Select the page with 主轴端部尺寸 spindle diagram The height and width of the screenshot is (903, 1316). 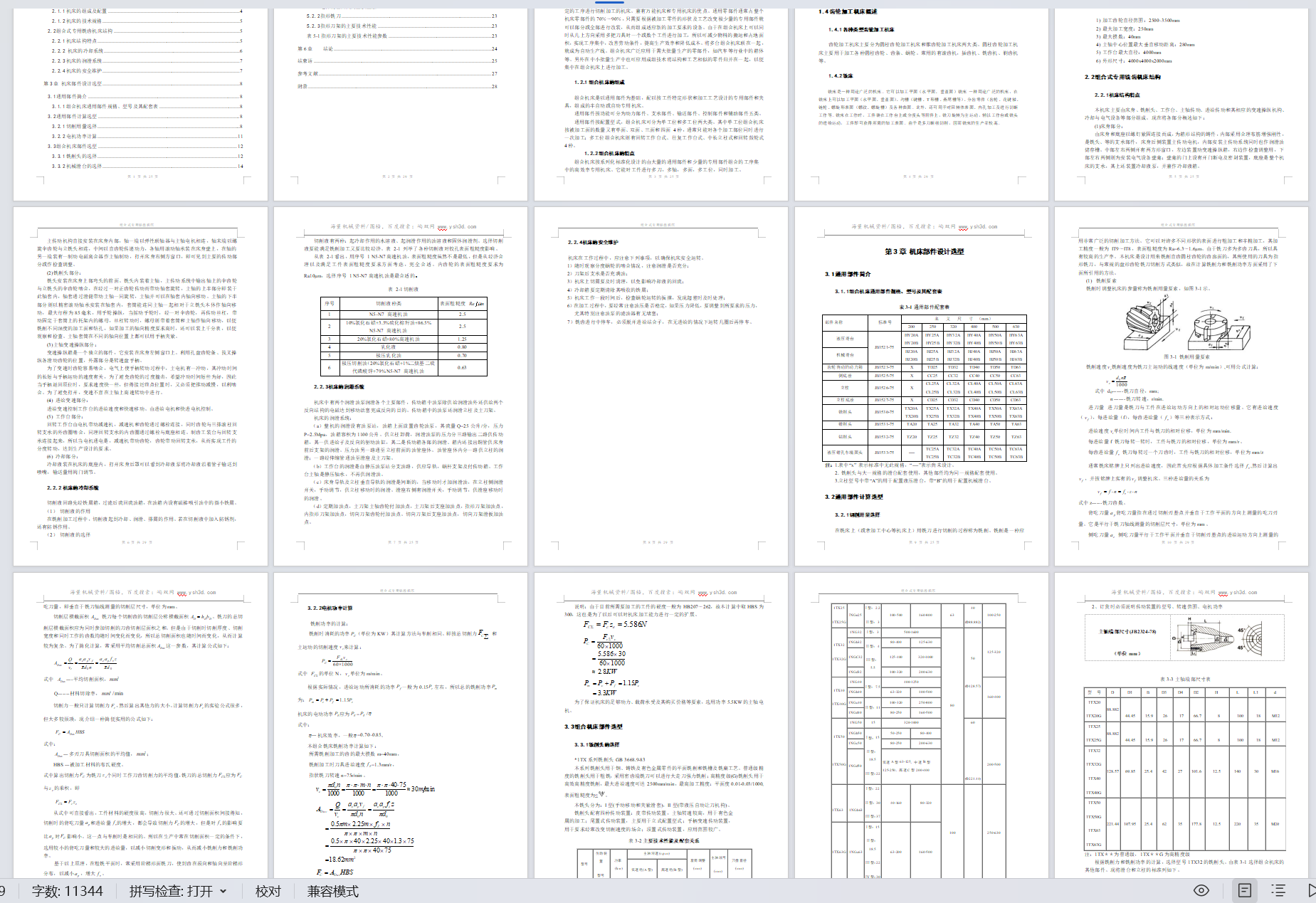[1181, 725]
